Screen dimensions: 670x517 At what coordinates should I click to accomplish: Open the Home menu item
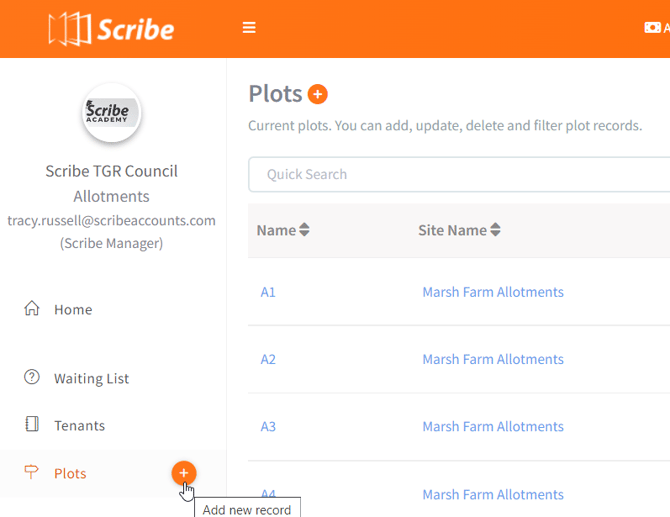tap(73, 310)
